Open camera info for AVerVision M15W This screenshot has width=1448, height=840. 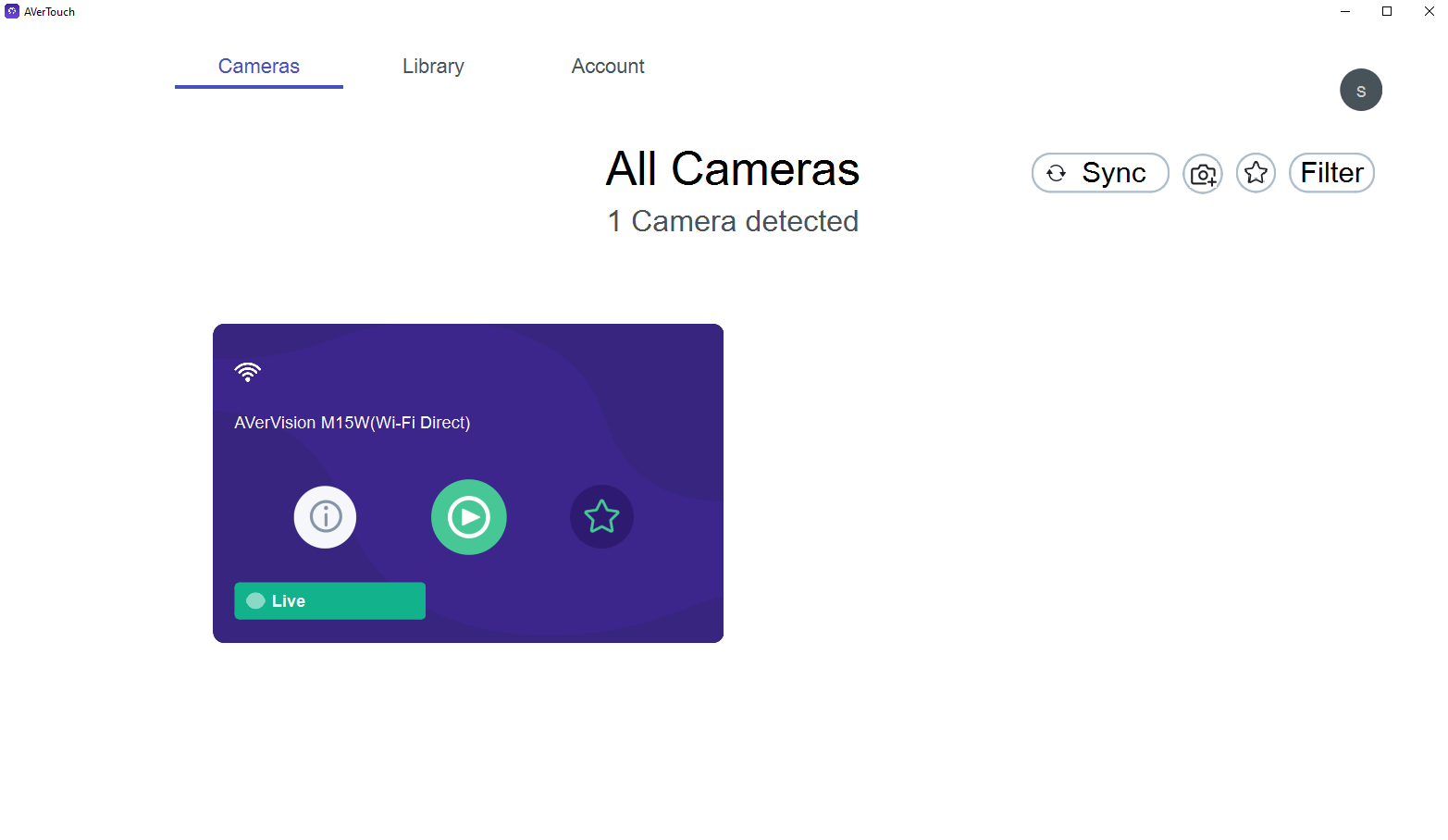tap(325, 517)
